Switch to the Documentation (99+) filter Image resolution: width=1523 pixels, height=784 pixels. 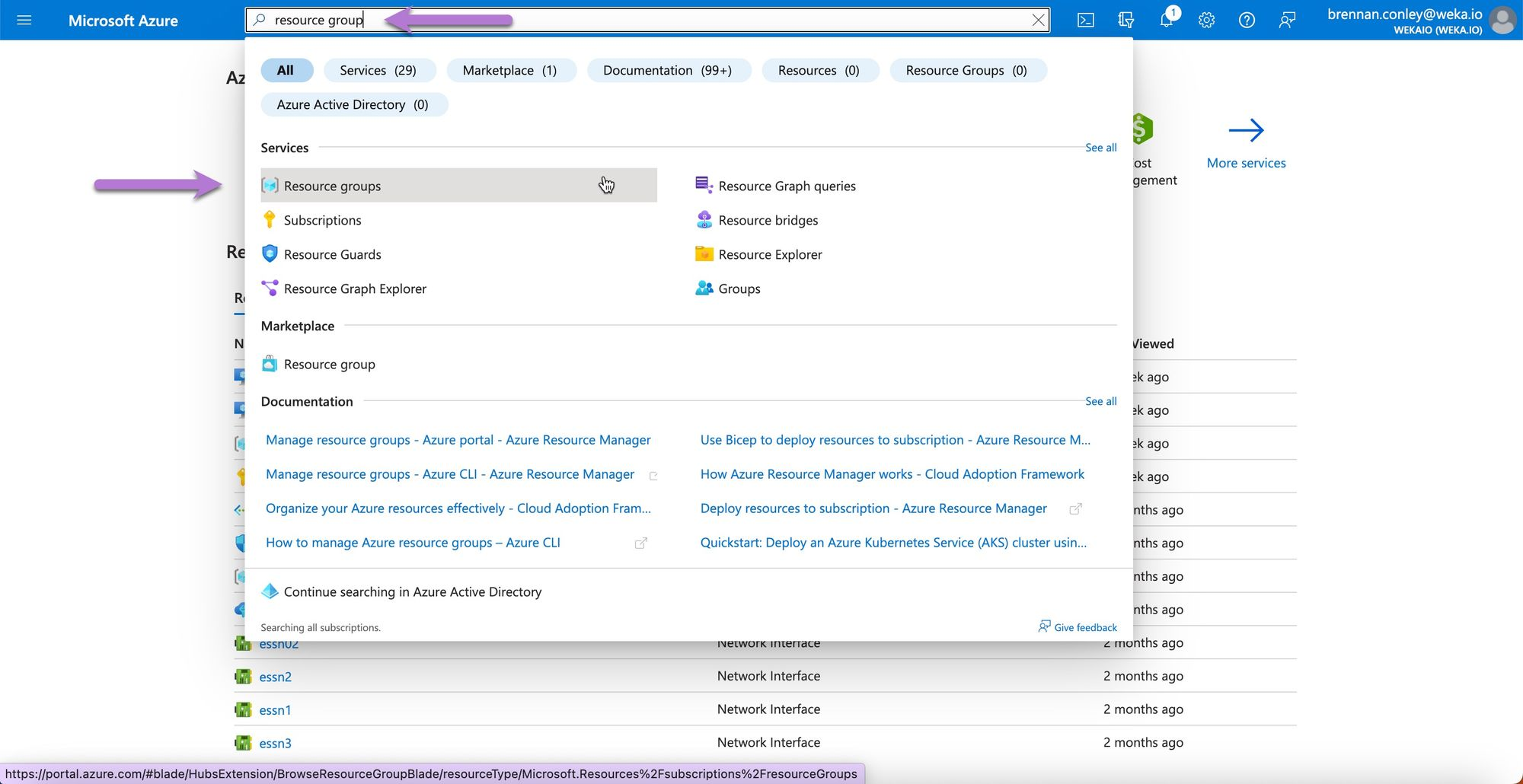click(x=668, y=70)
